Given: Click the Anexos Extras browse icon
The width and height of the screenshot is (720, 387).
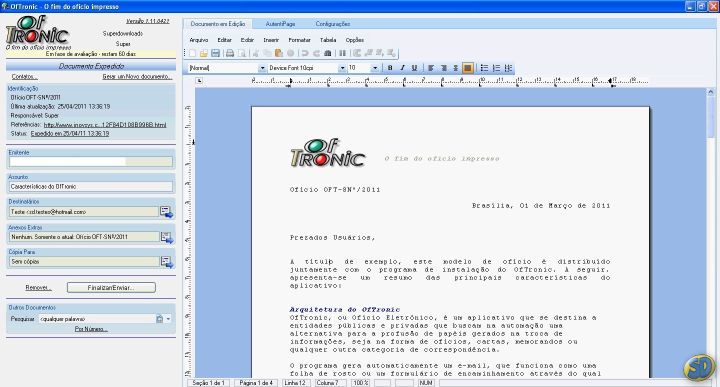Looking at the screenshot, I should click(x=166, y=237).
